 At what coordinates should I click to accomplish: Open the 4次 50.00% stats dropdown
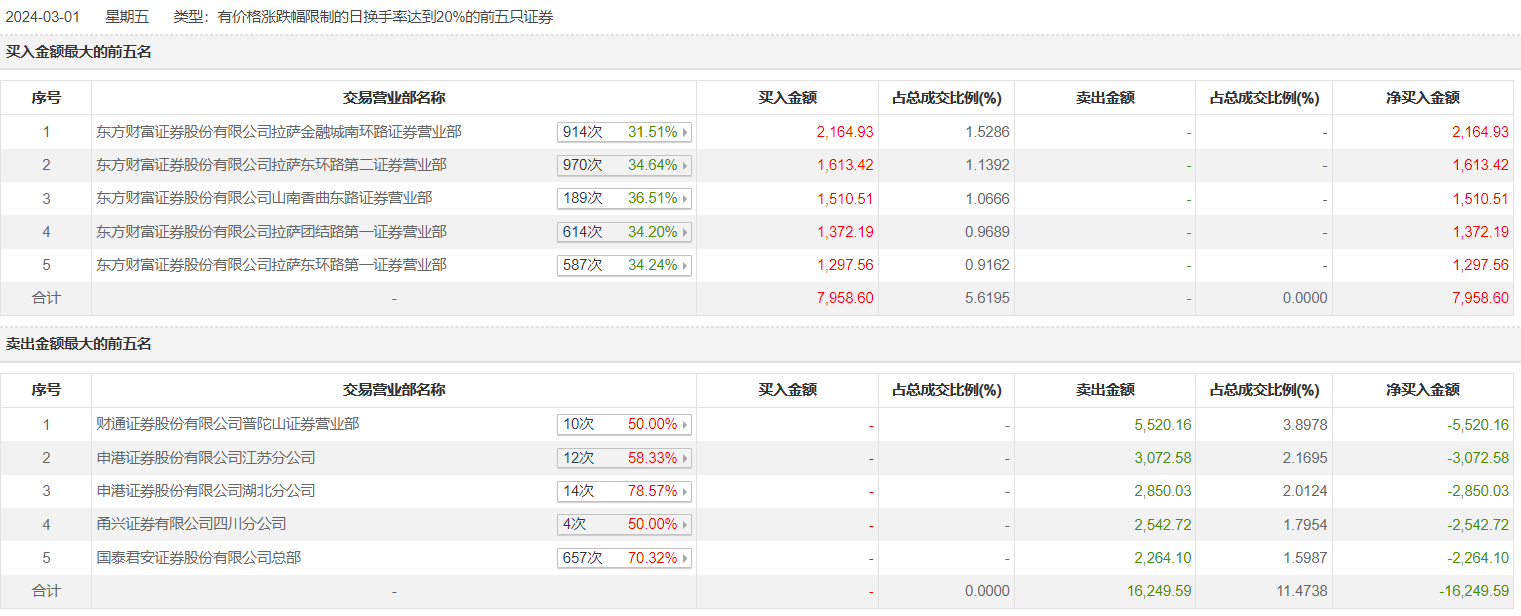click(x=624, y=525)
